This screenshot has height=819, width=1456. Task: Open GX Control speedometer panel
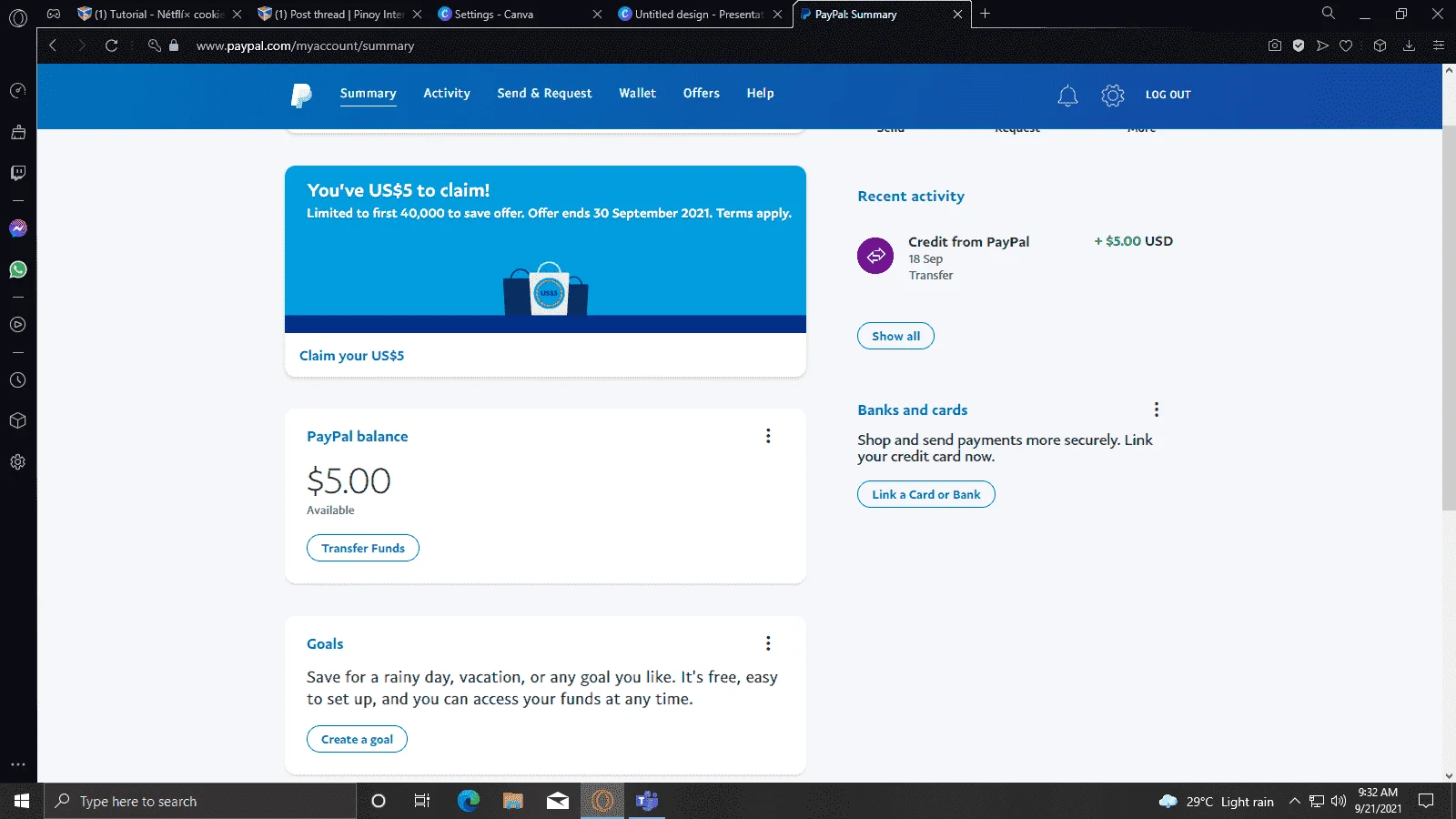(x=17, y=91)
